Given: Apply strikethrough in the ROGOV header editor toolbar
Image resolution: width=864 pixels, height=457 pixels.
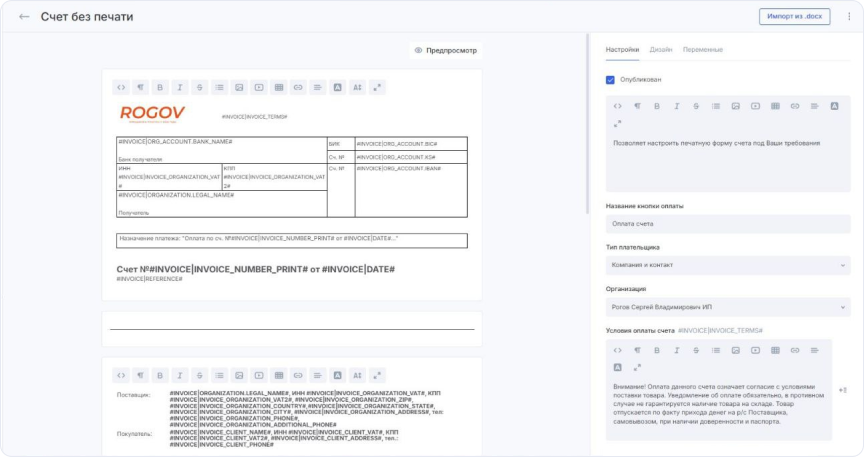Looking at the screenshot, I should point(199,87).
